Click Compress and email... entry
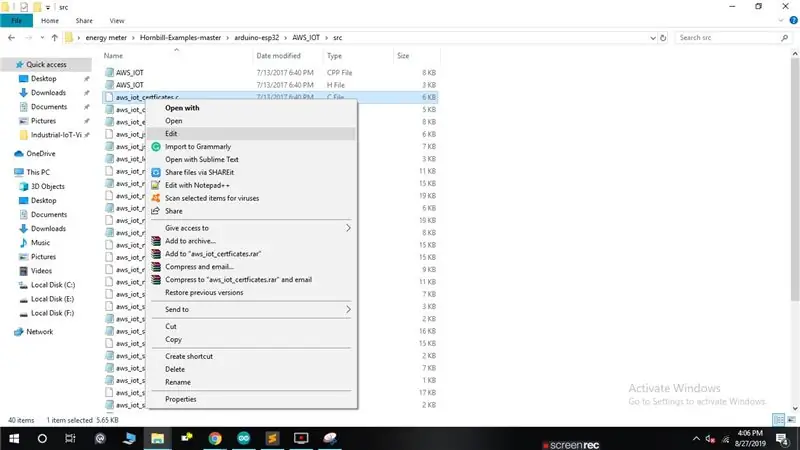800x450 pixels. (x=199, y=267)
